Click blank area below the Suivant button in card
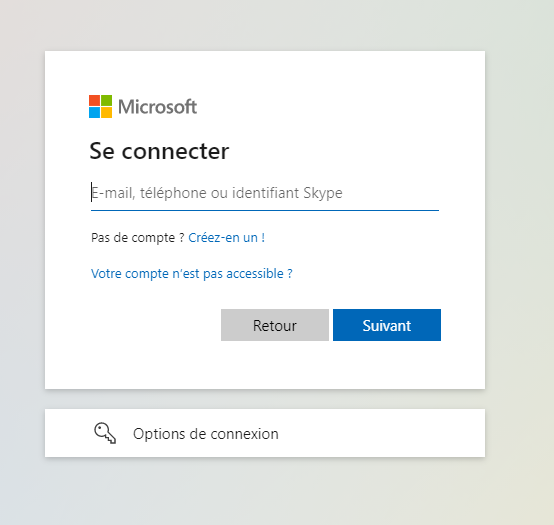The width and height of the screenshot is (554, 525). tap(387, 366)
